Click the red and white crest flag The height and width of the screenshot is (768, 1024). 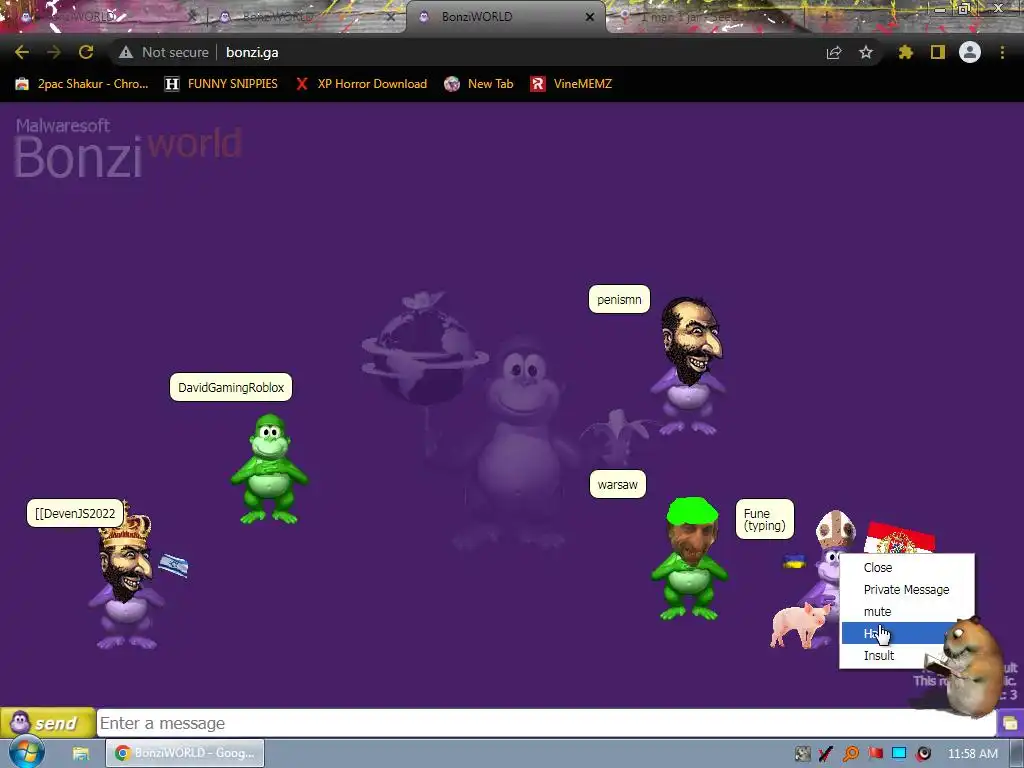(x=900, y=539)
